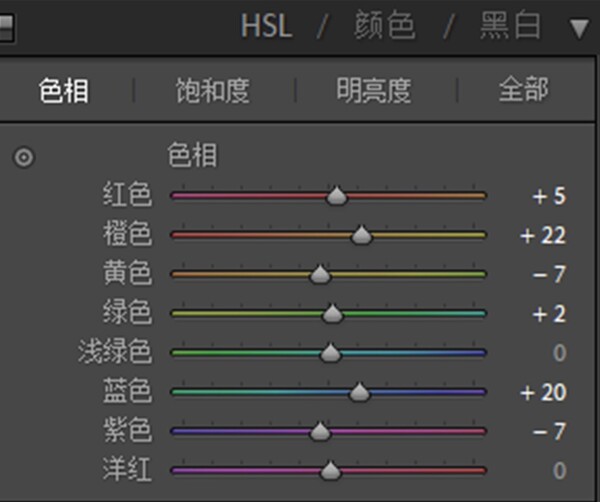Click the 橙色 value field showing +22
Image resolution: width=600 pixels, height=502 pixels.
543,235
